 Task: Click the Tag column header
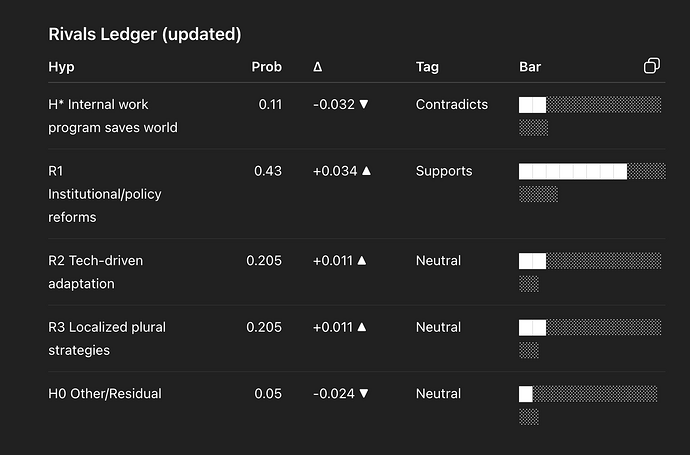point(427,67)
